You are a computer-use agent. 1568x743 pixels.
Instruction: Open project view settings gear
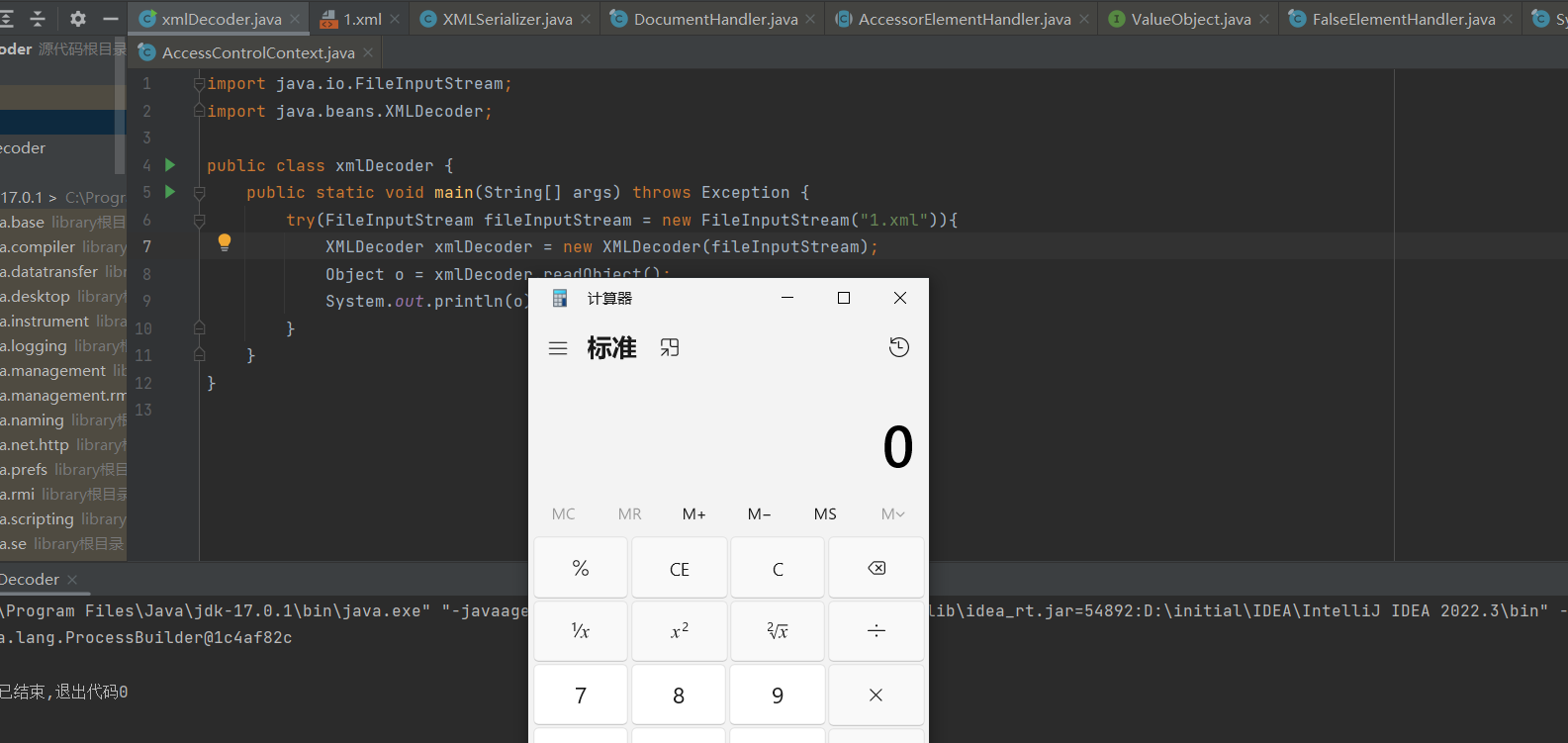pos(78,19)
